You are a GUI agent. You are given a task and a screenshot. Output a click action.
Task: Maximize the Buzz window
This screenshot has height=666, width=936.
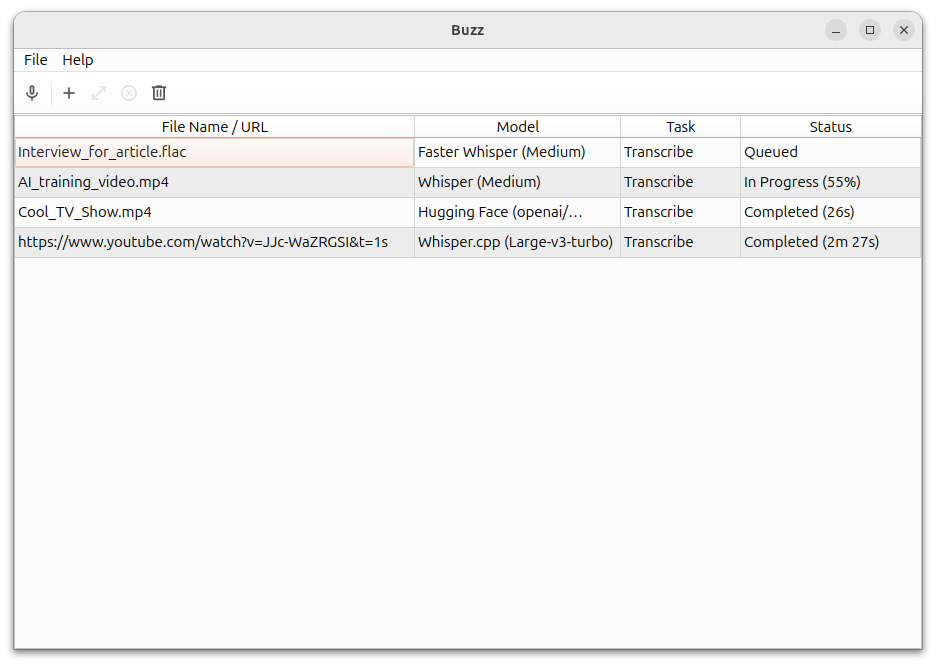coord(870,30)
